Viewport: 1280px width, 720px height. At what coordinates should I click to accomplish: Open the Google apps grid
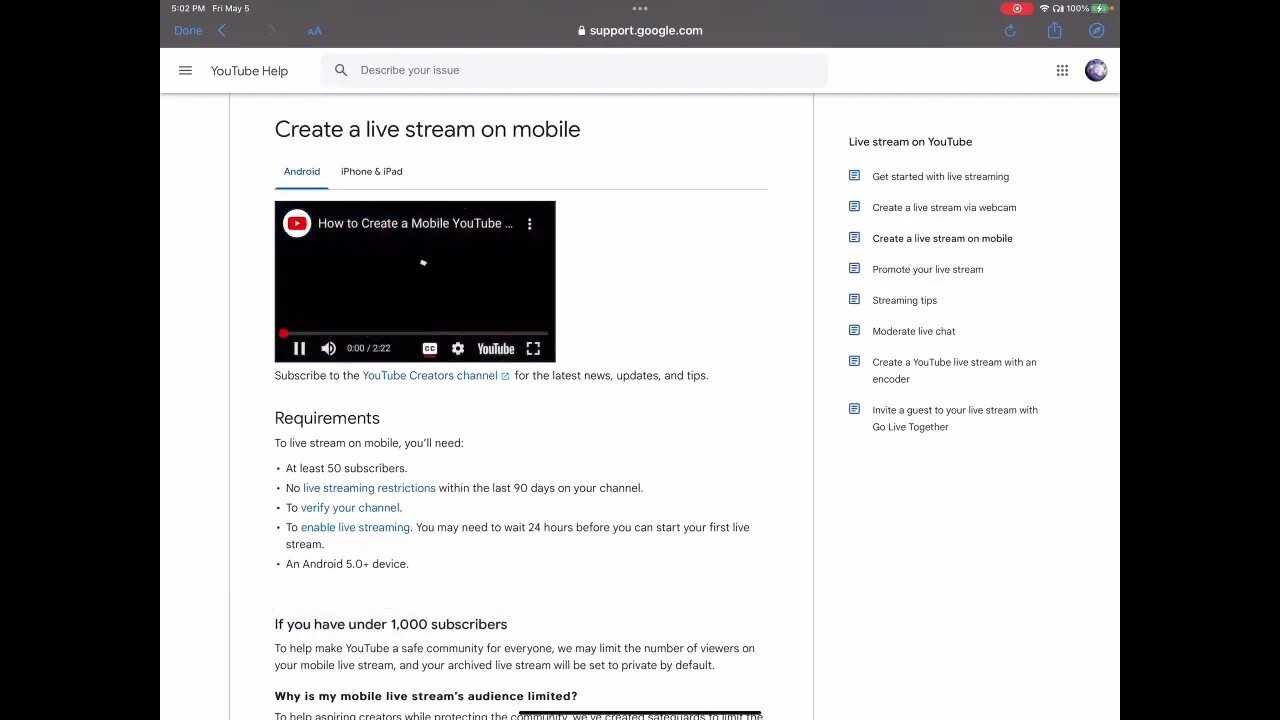pos(1062,70)
